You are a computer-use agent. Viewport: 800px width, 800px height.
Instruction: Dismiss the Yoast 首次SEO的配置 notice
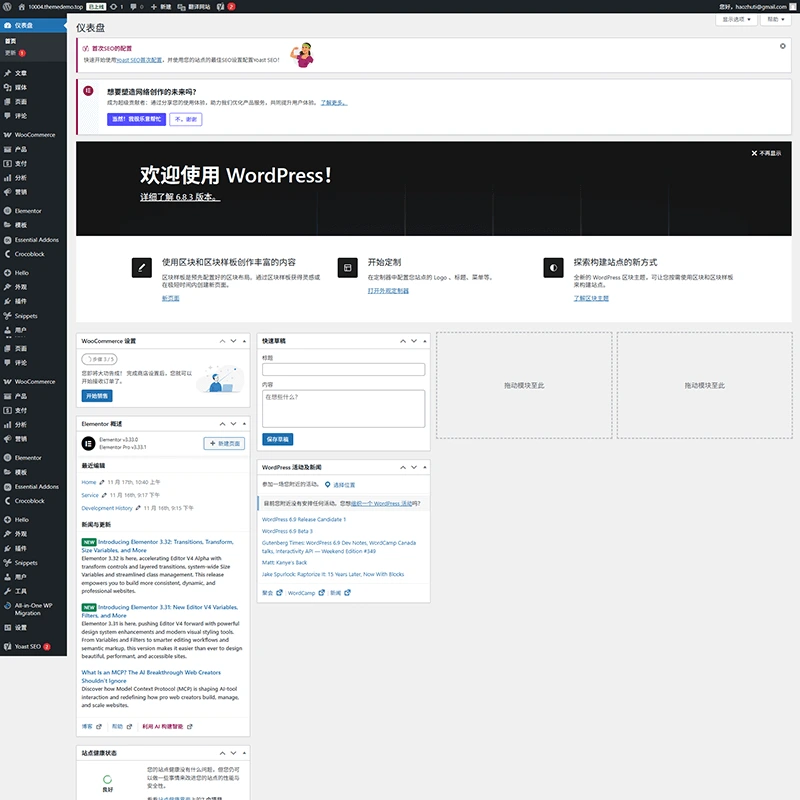(x=782, y=46)
